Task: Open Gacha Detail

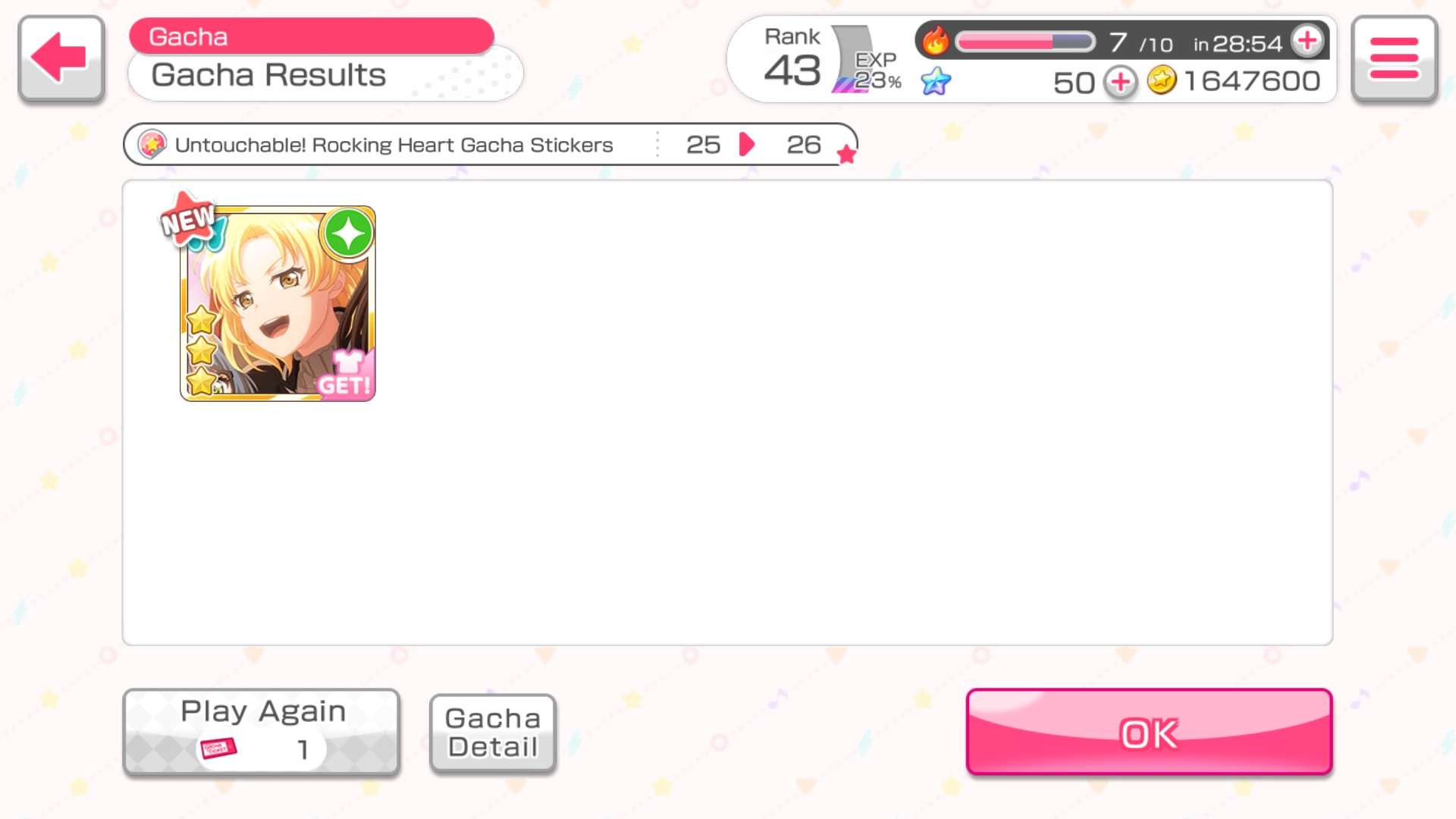Action: tap(493, 733)
